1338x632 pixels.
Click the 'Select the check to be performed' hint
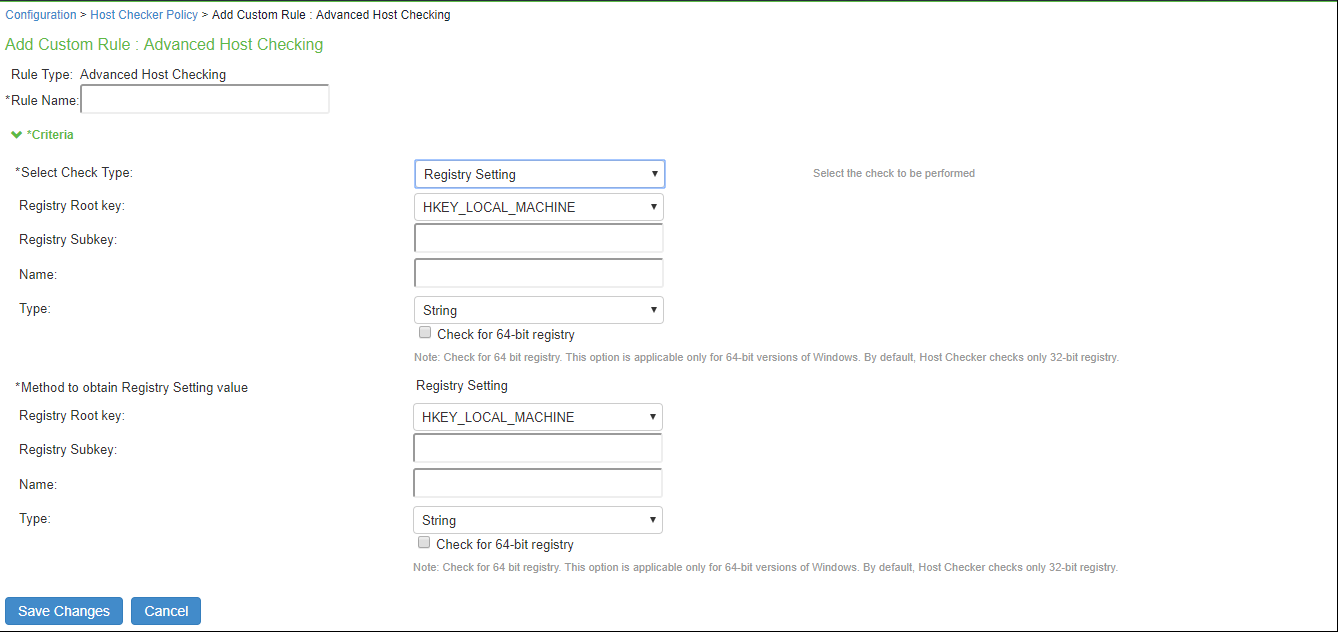pos(894,173)
